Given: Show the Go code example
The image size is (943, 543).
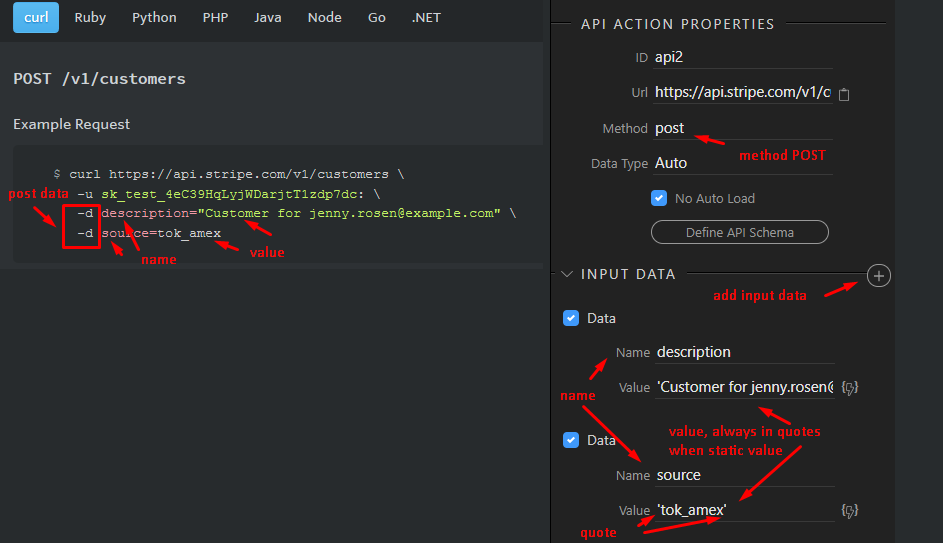Looking at the screenshot, I should [376, 17].
